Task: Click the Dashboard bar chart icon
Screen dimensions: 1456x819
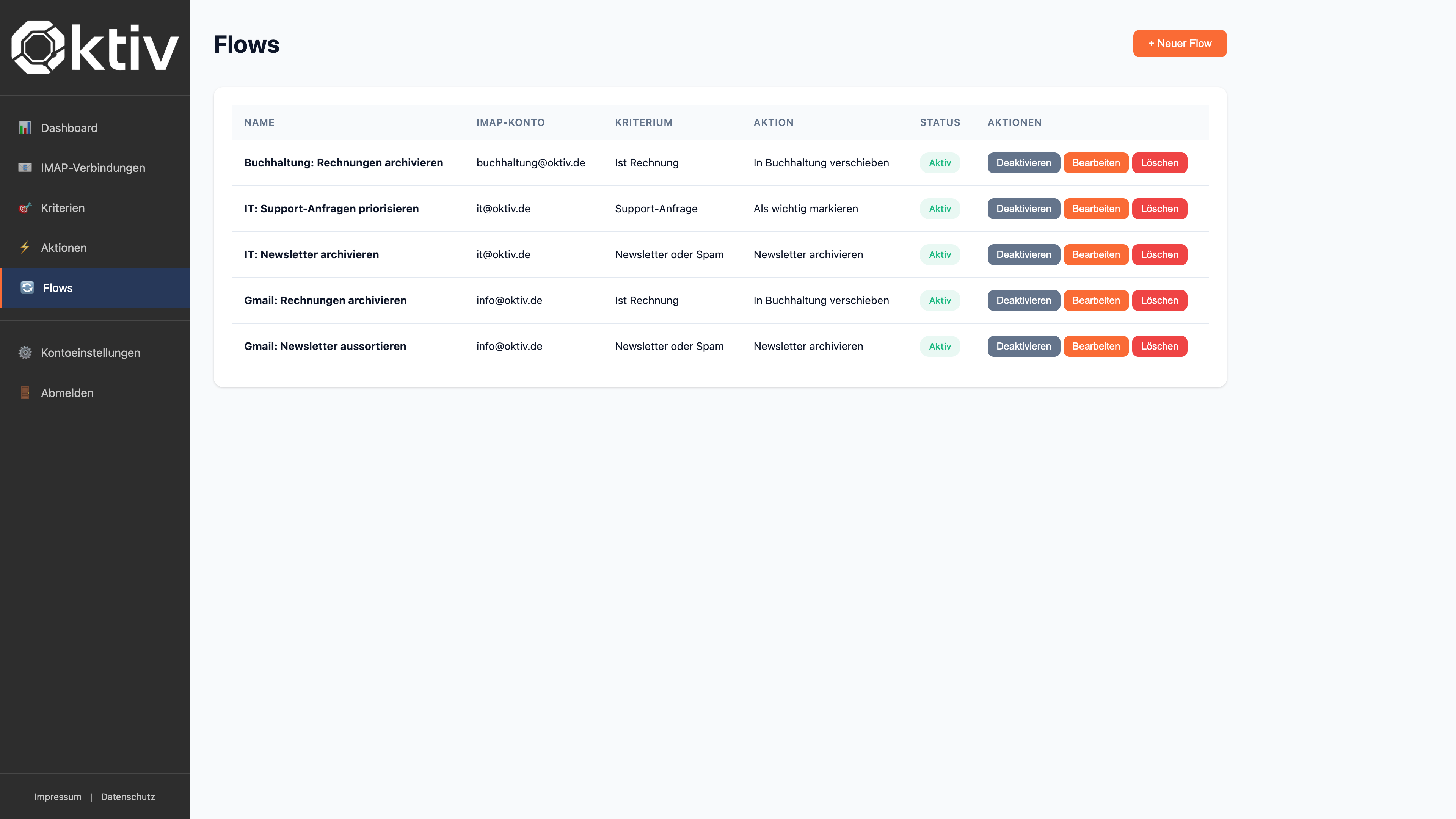Action: pos(25,128)
